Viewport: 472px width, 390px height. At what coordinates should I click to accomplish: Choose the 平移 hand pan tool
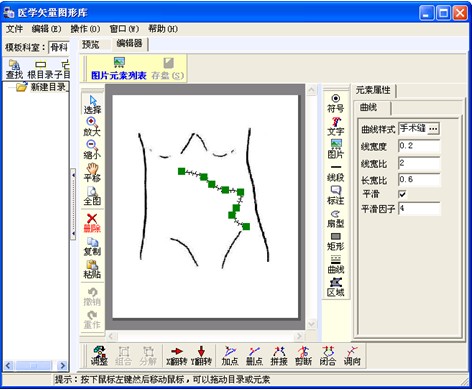[x=92, y=173]
